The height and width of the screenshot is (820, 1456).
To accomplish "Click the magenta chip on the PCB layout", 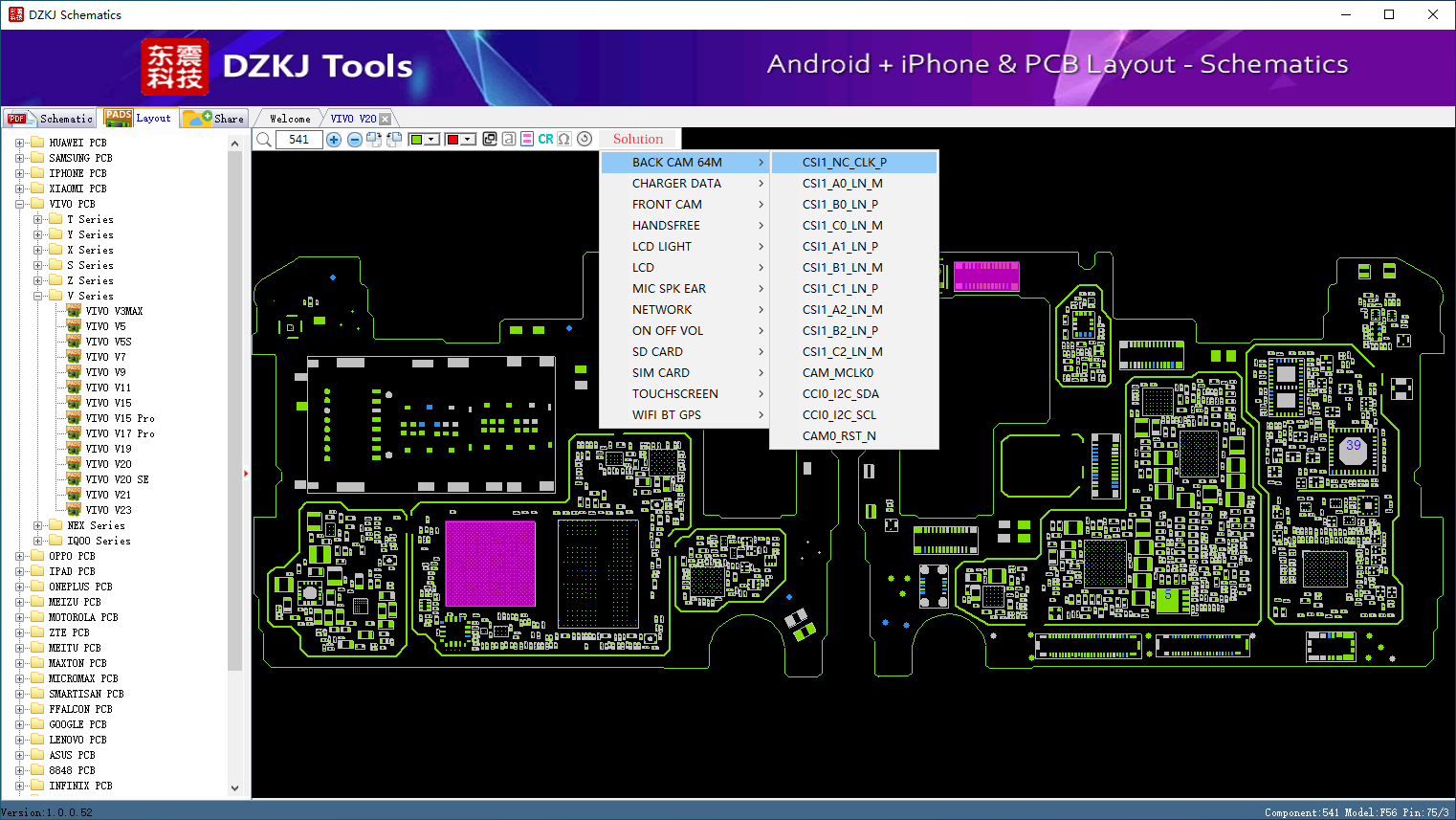I will click(491, 564).
